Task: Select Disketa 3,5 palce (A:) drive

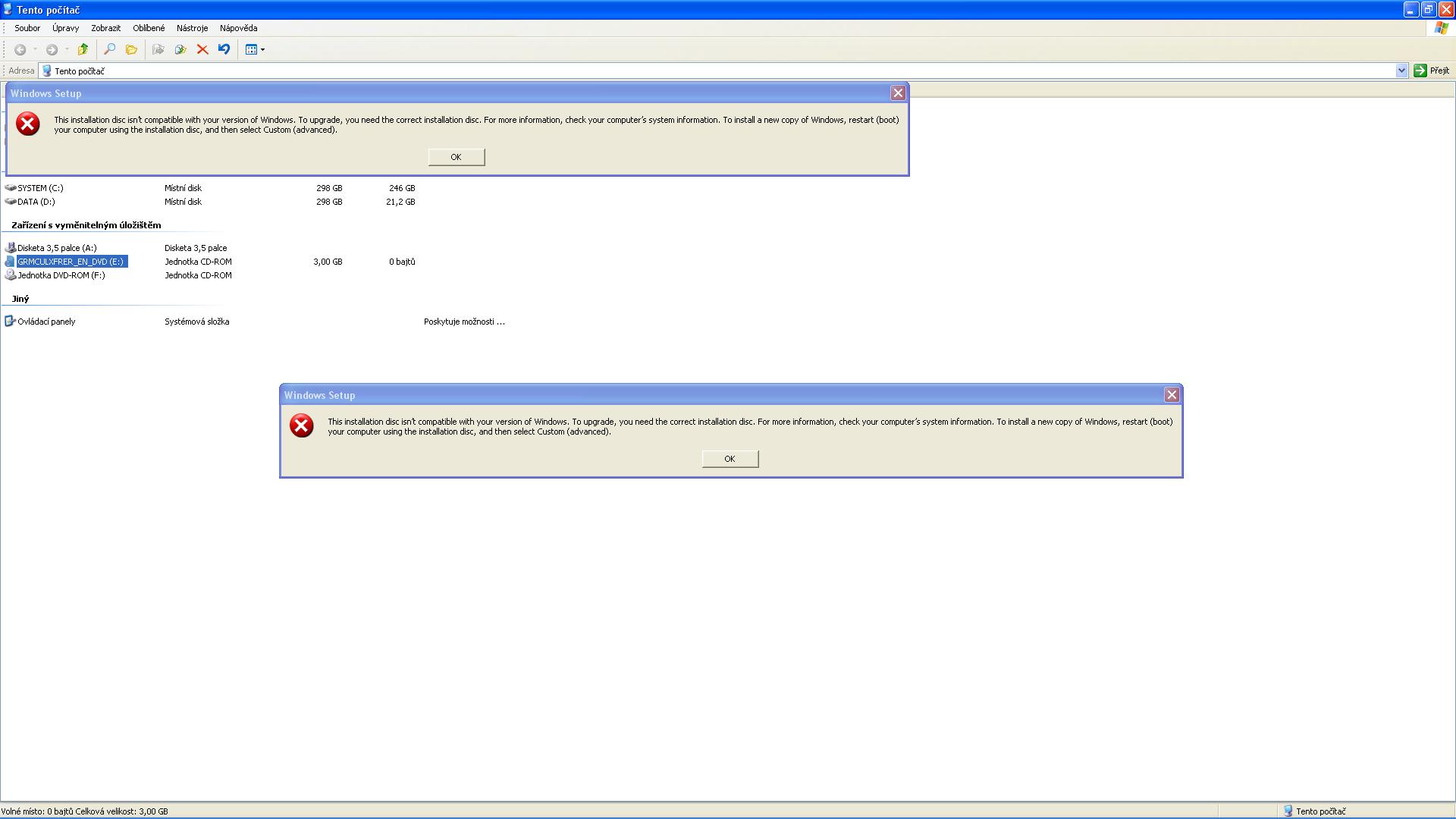Action: click(57, 248)
